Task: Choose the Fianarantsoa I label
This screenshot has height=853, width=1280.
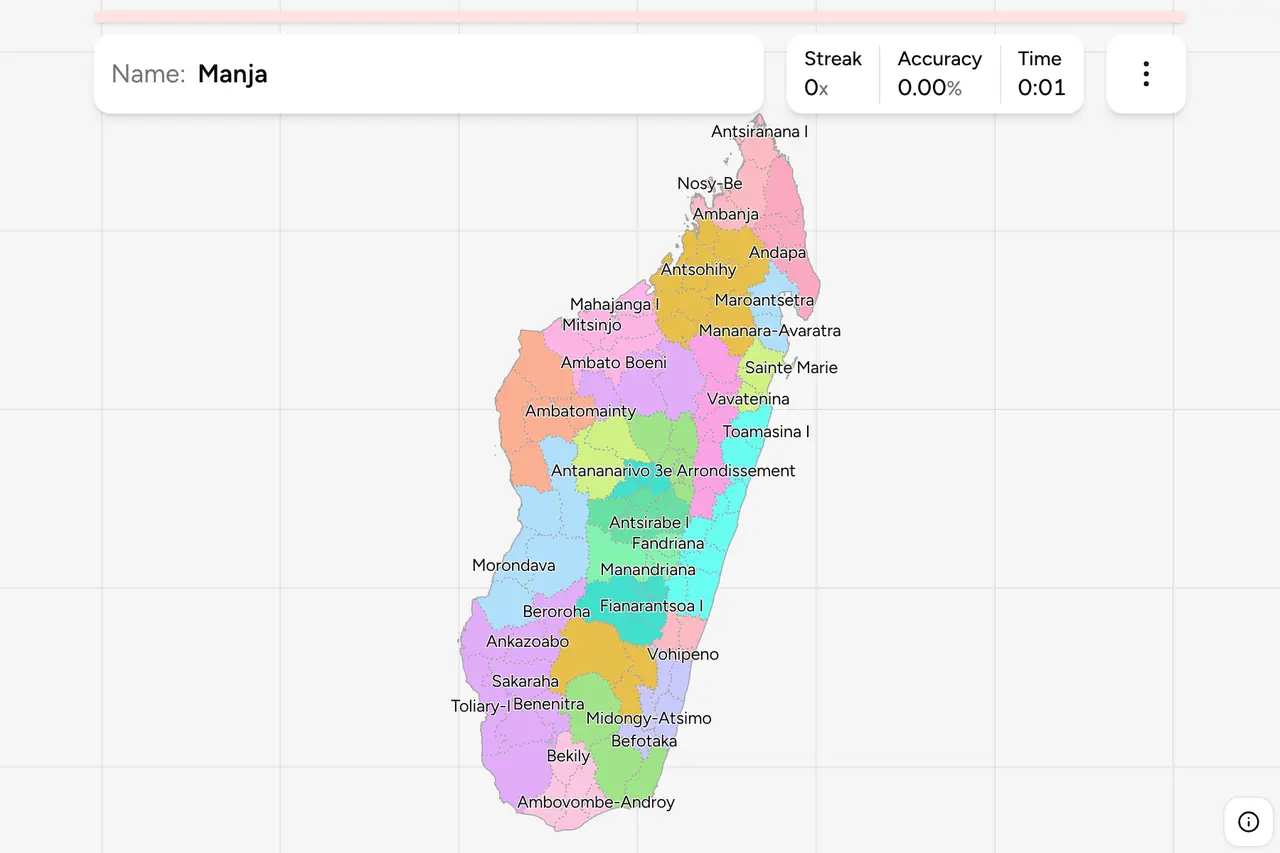Action: click(x=651, y=606)
